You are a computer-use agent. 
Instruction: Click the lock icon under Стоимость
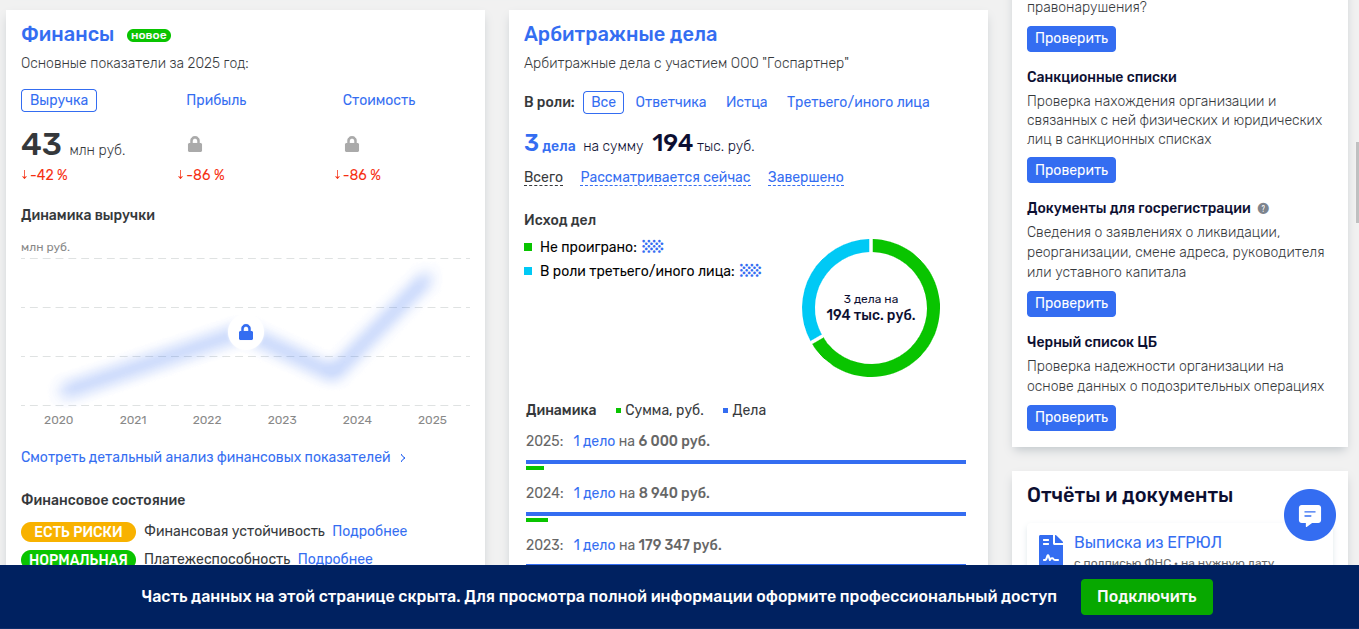(352, 142)
